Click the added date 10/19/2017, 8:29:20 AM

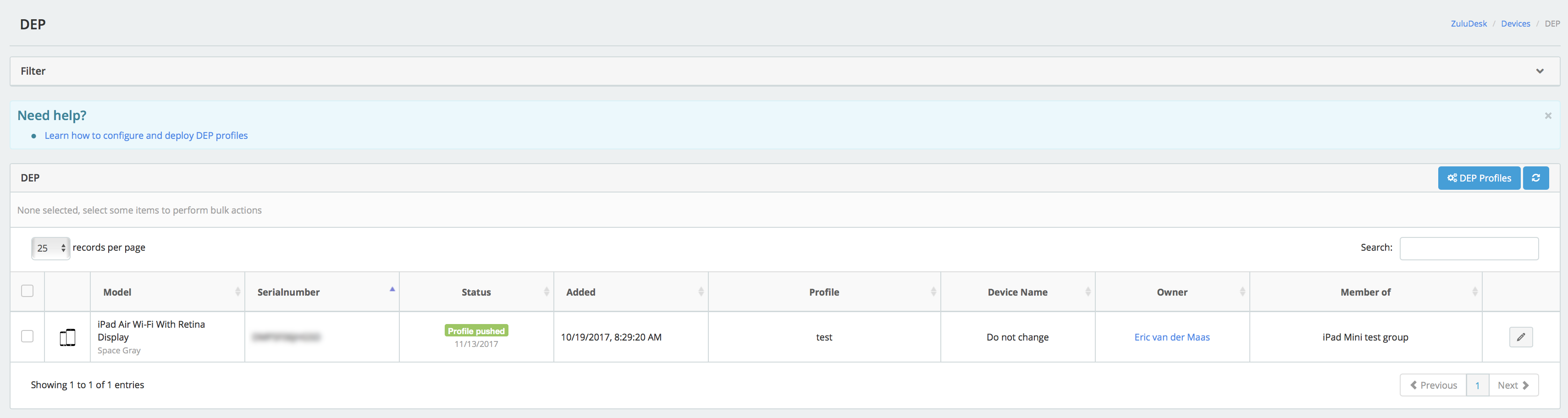[x=611, y=337]
